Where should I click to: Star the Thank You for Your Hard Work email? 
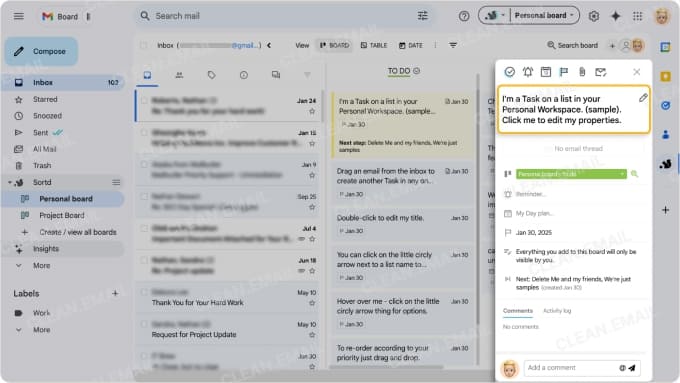pos(312,303)
